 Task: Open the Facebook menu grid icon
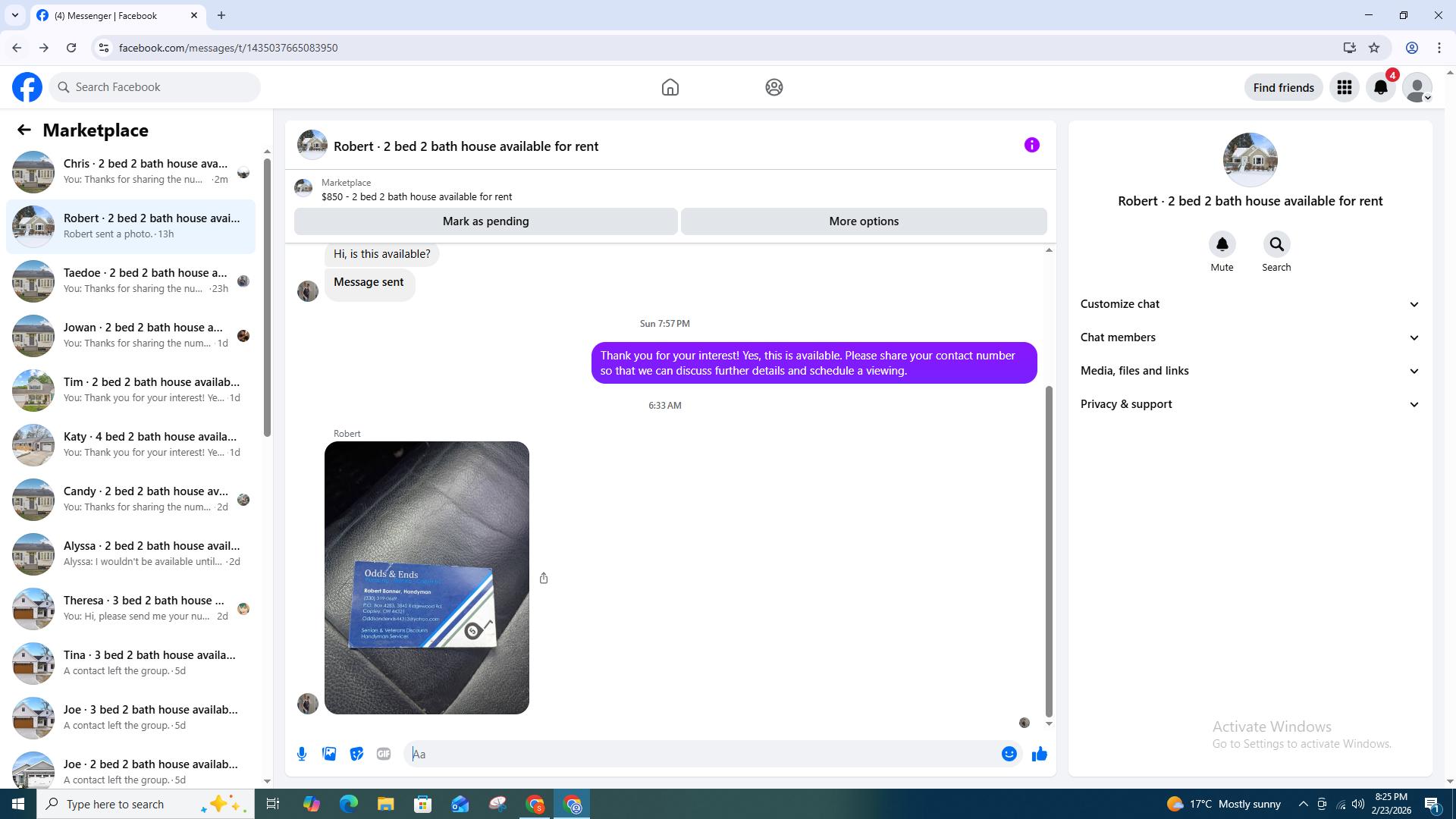pyautogui.click(x=1345, y=87)
